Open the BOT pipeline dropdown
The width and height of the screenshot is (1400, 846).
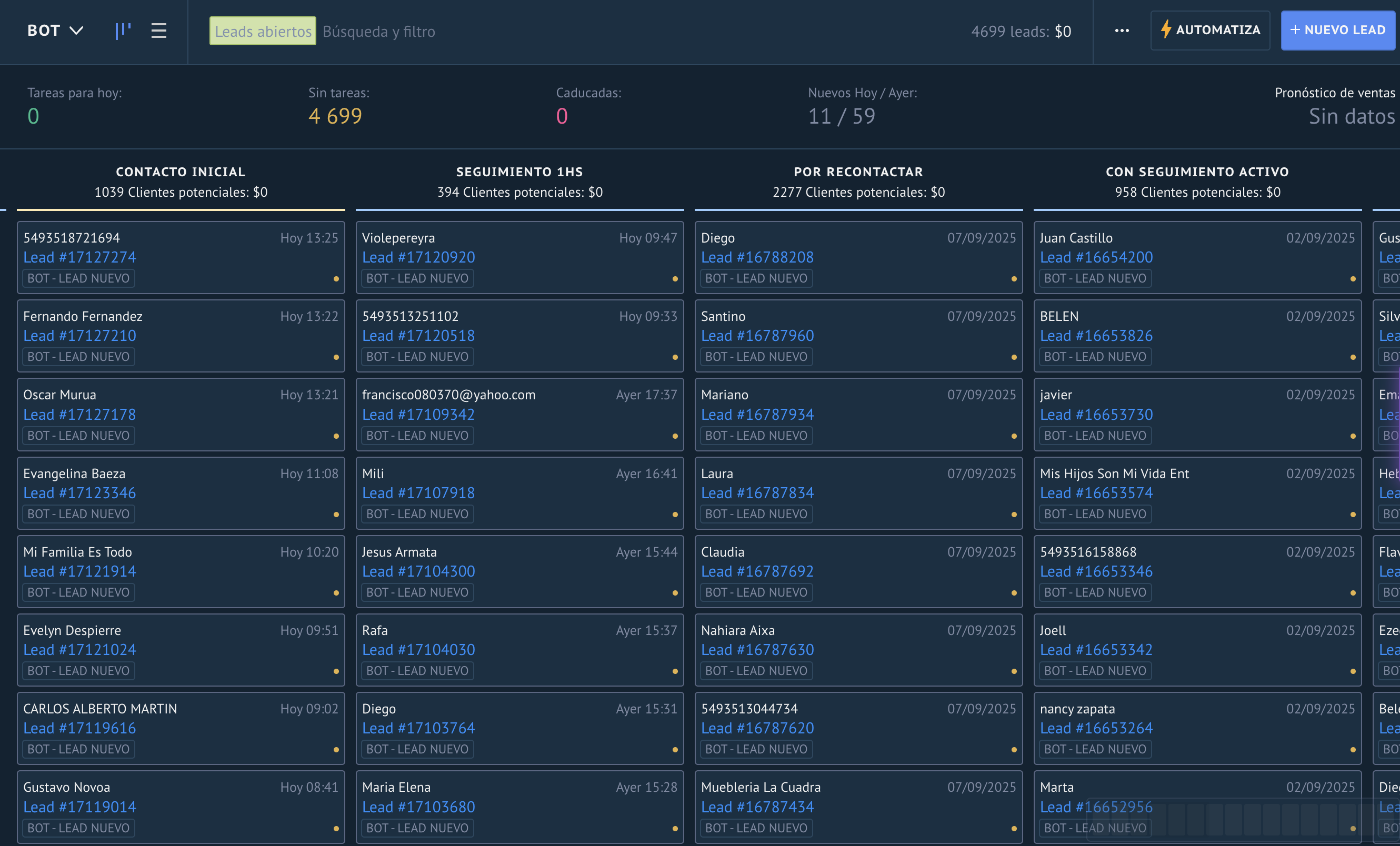pos(56,30)
